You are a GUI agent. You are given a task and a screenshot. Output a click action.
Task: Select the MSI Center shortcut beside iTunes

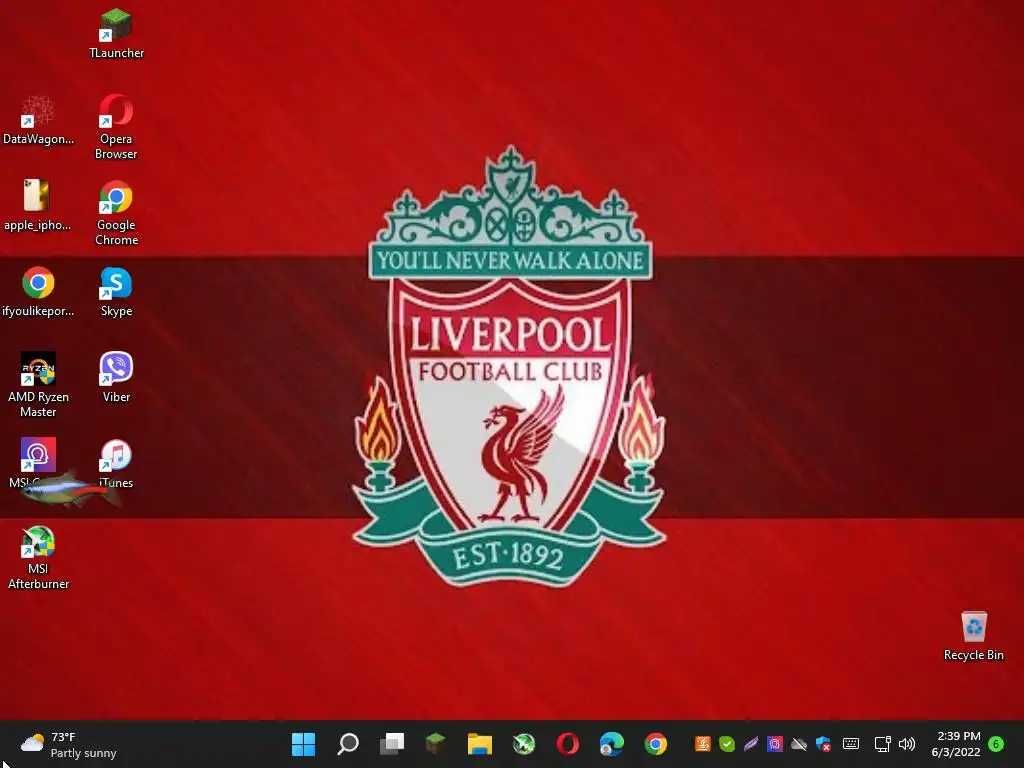coord(38,464)
